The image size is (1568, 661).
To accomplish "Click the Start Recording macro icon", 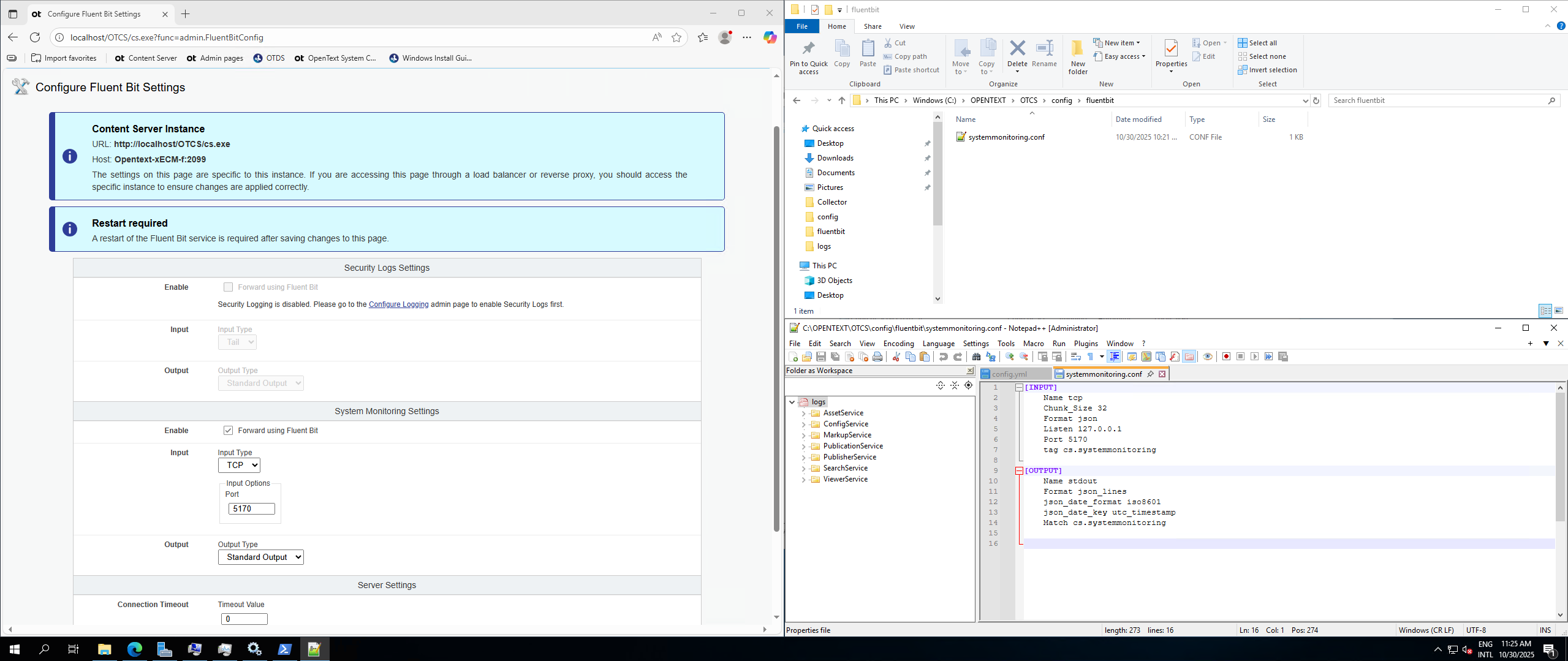I will (1226, 357).
